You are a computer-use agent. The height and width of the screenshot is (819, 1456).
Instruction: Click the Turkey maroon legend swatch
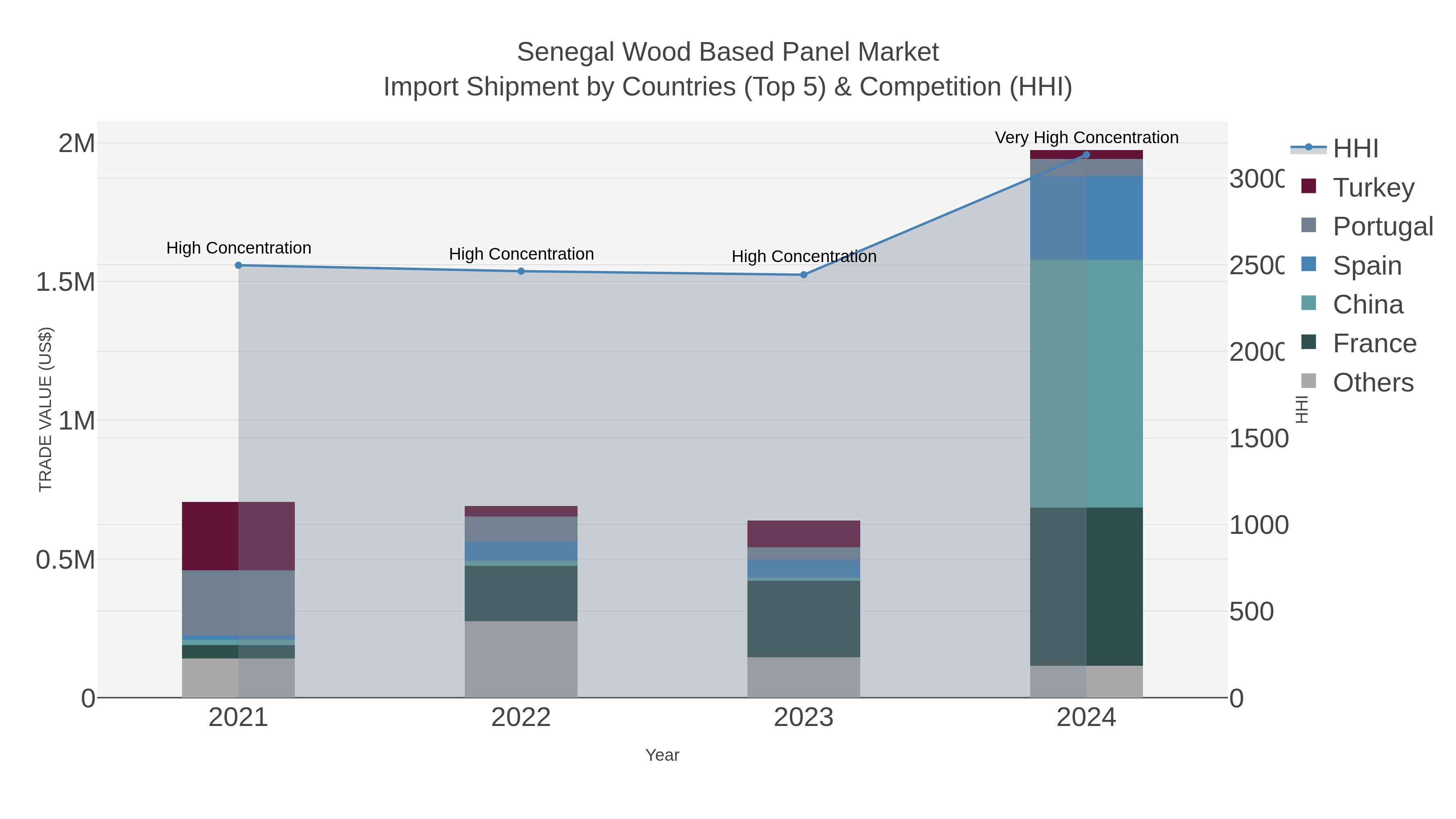click(x=1308, y=186)
